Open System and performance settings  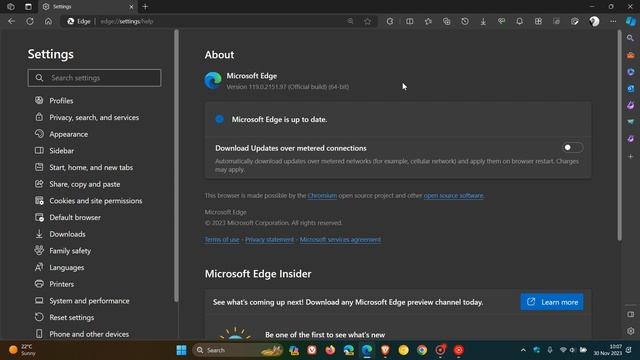point(89,301)
